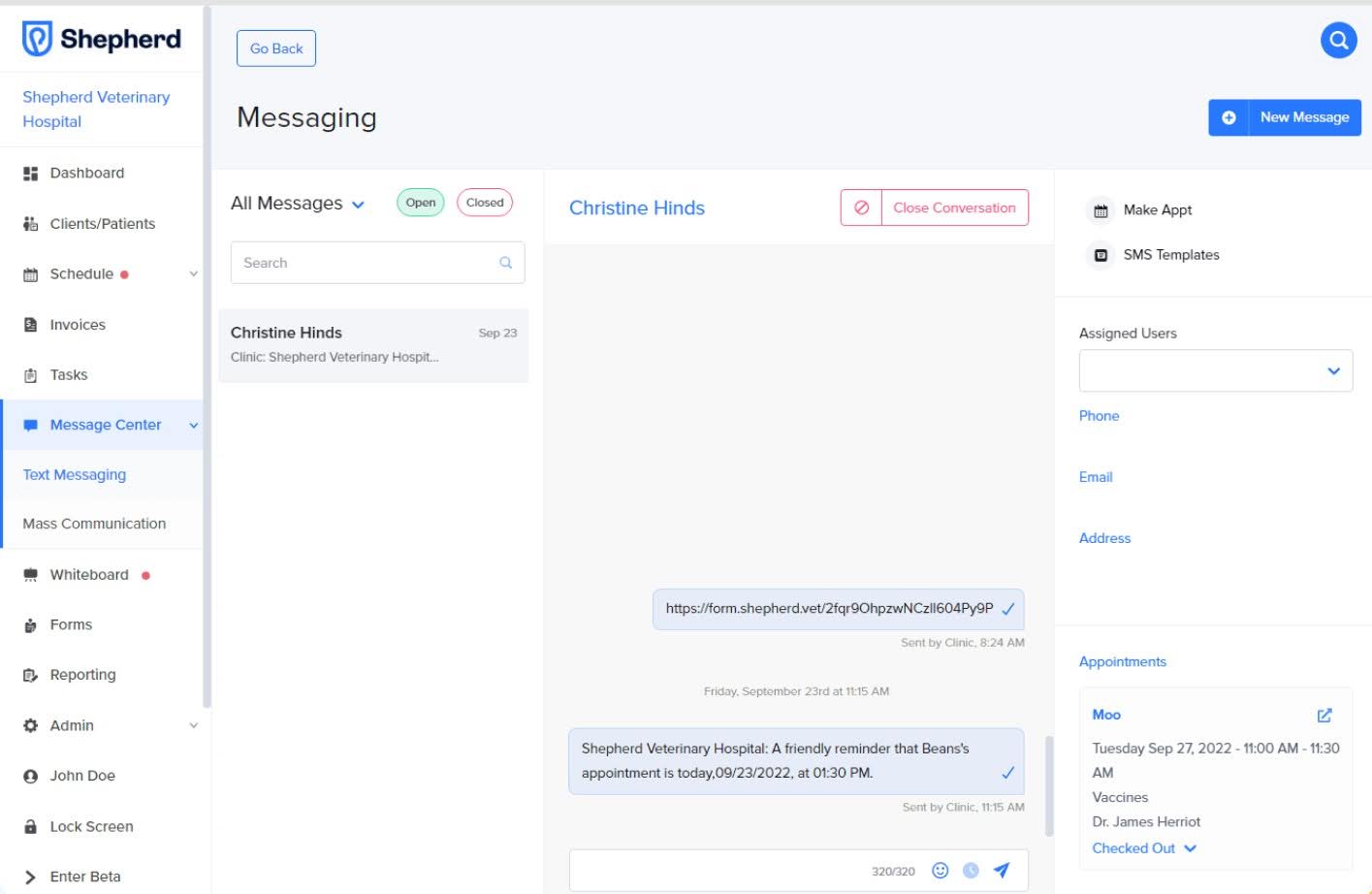Image resolution: width=1372 pixels, height=894 pixels.
Task: Open the Reporting page
Action: 82,675
